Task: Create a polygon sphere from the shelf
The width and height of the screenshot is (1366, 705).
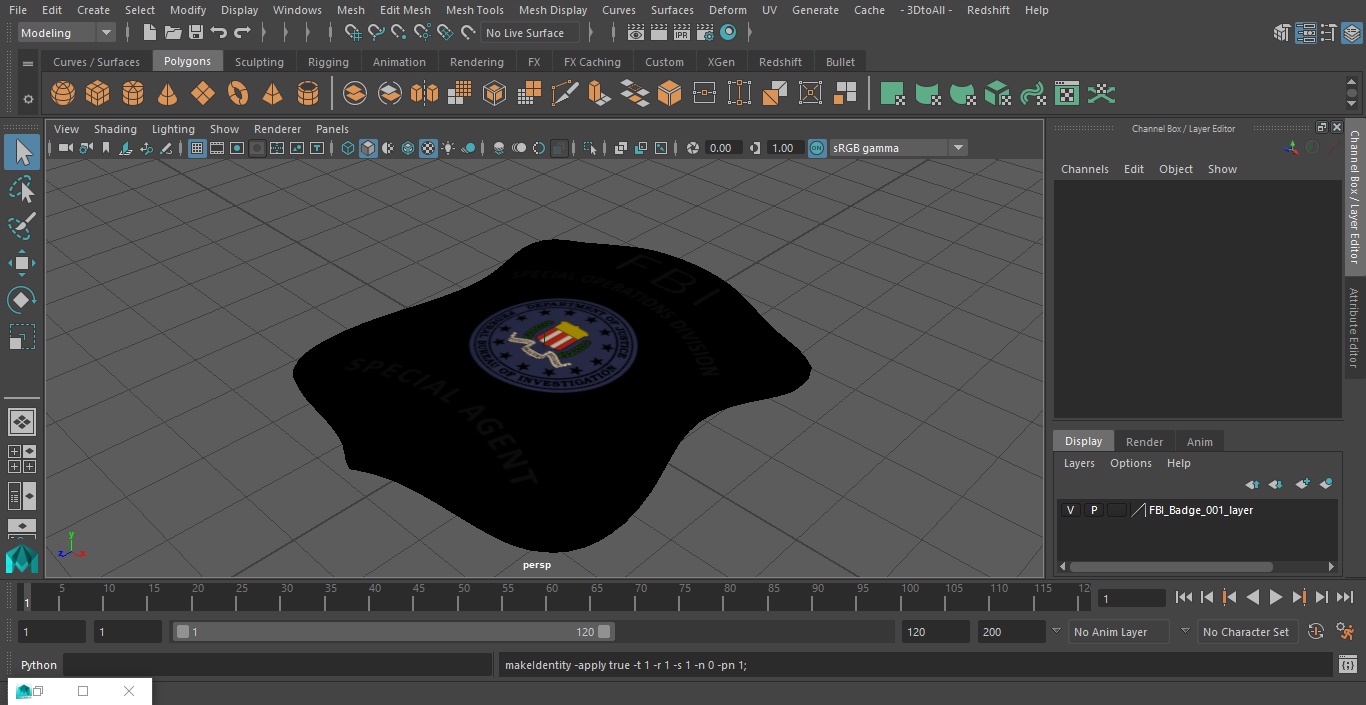Action: pos(63,94)
